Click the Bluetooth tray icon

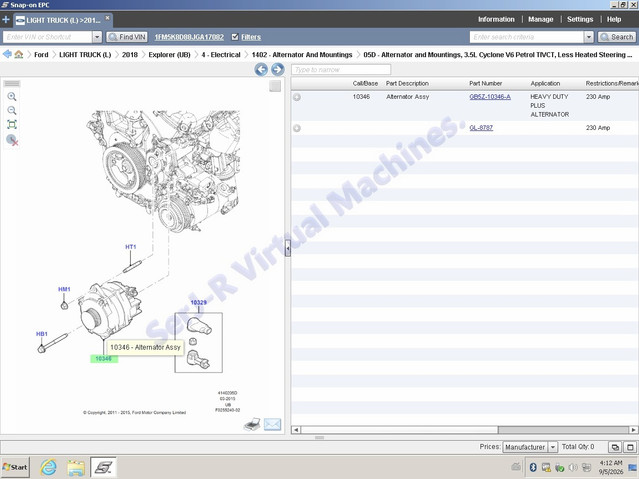(533, 467)
